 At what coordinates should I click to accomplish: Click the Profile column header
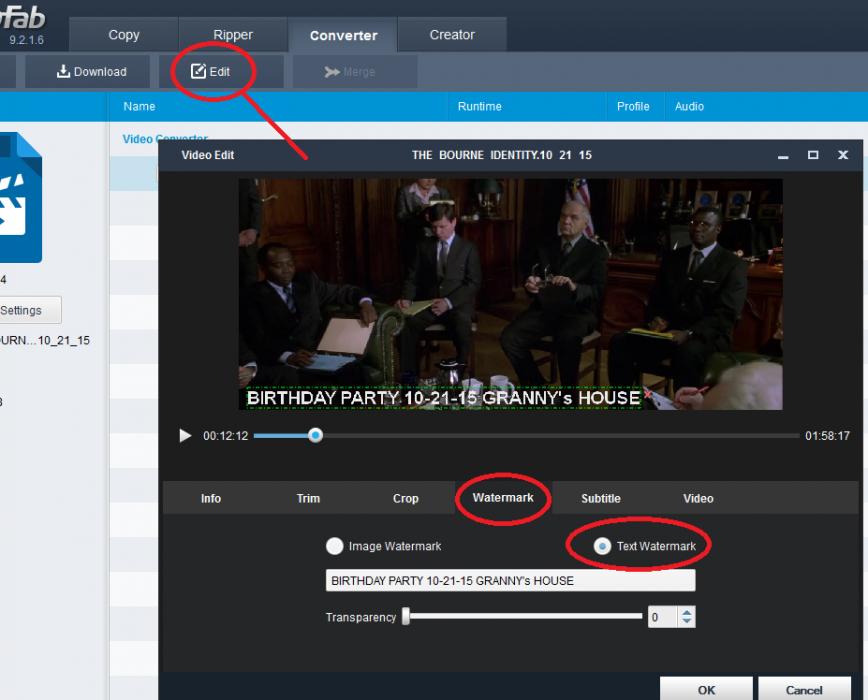(x=633, y=106)
